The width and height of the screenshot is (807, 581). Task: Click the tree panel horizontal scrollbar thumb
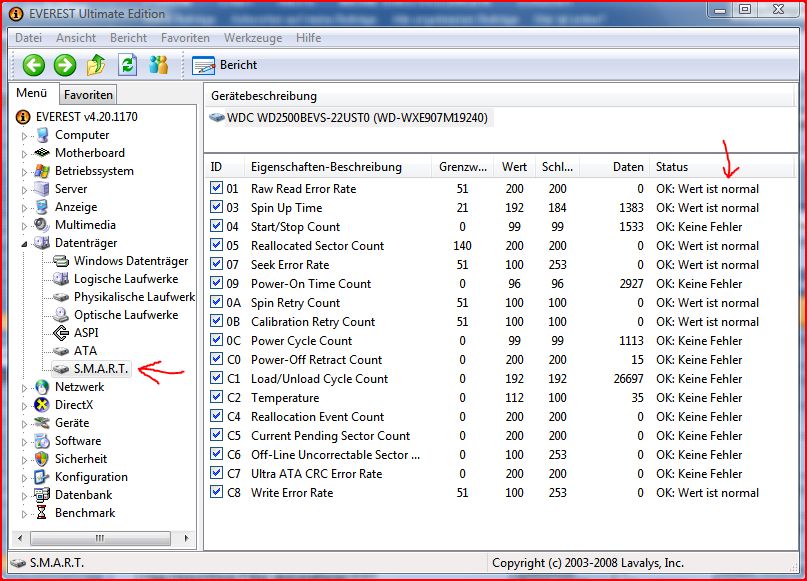coord(100,538)
